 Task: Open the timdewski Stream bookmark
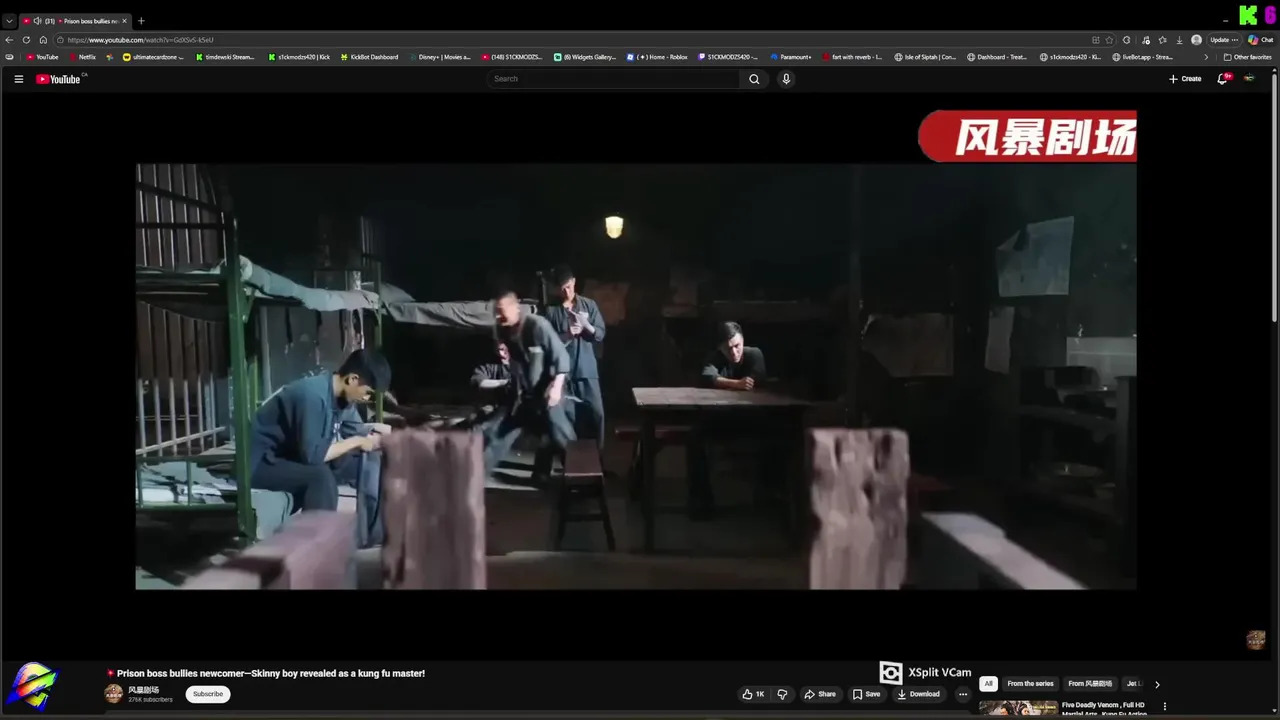point(225,57)
